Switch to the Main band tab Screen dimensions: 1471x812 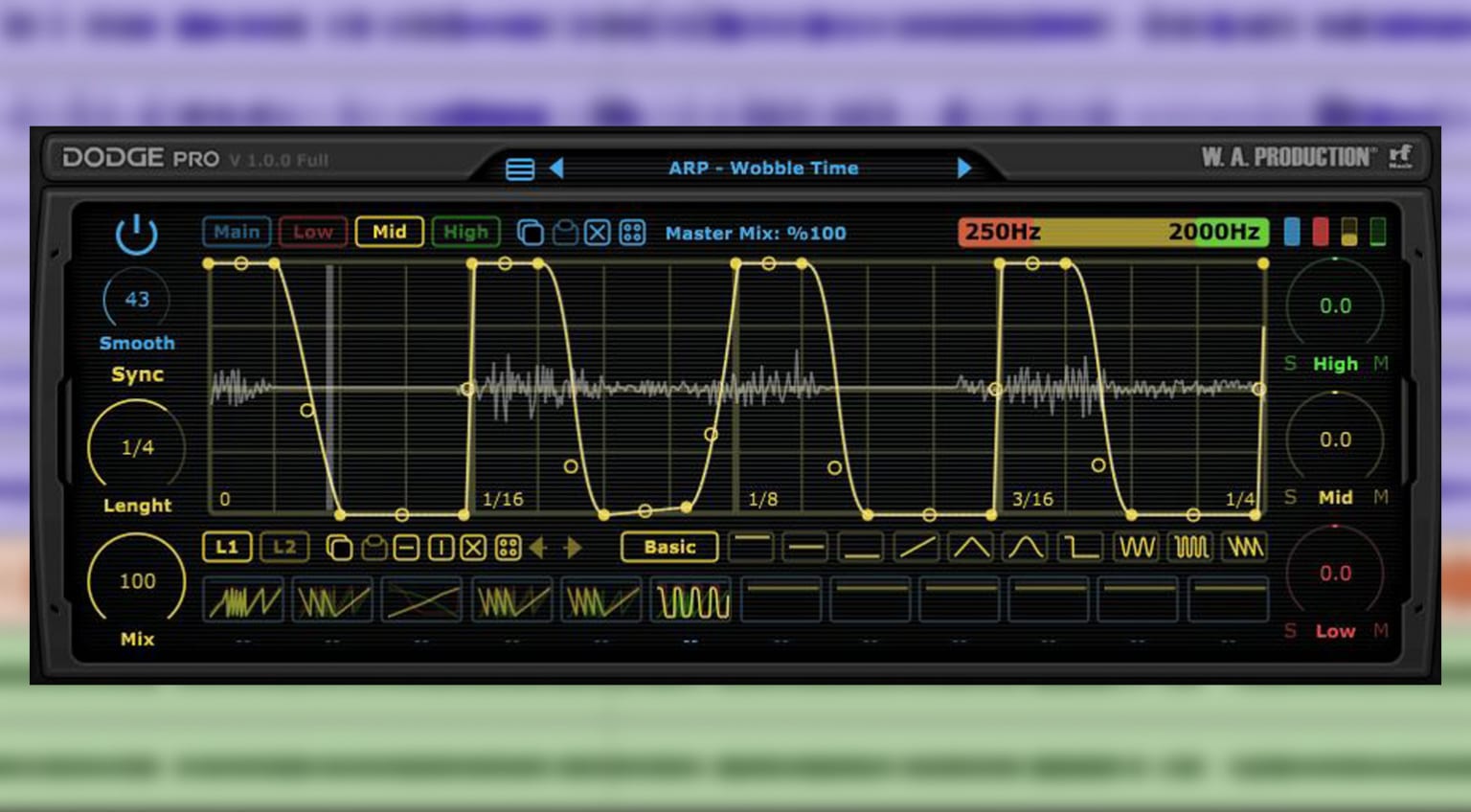(236, 232)
